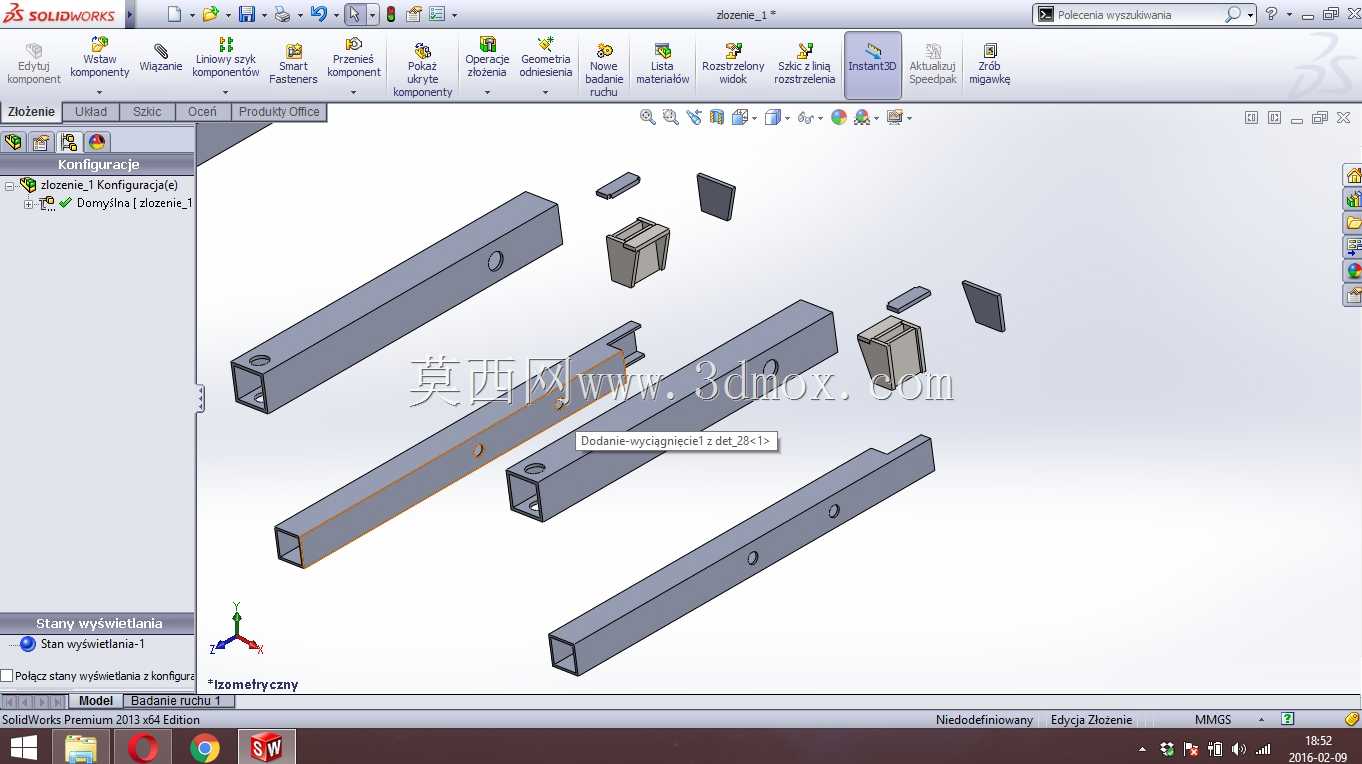Open DisplayManager color ball tab
This screenshot has width=1362, height=764.
coord(97,142)
